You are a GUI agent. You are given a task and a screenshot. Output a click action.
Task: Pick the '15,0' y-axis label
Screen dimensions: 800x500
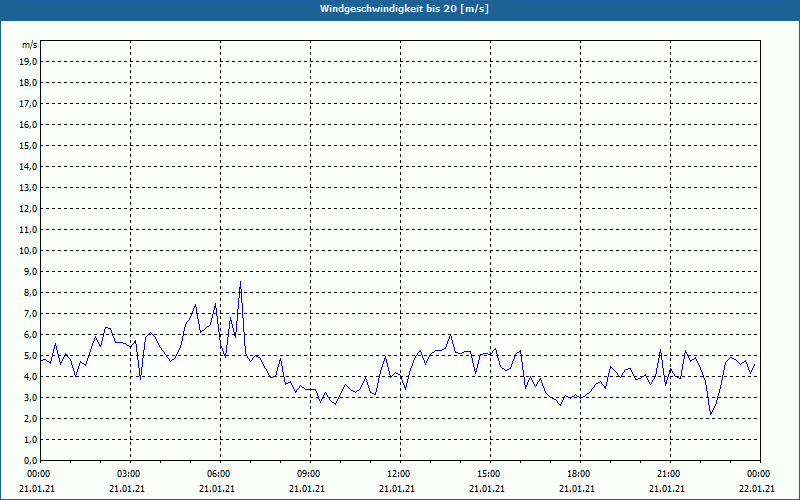click(29, 145)
